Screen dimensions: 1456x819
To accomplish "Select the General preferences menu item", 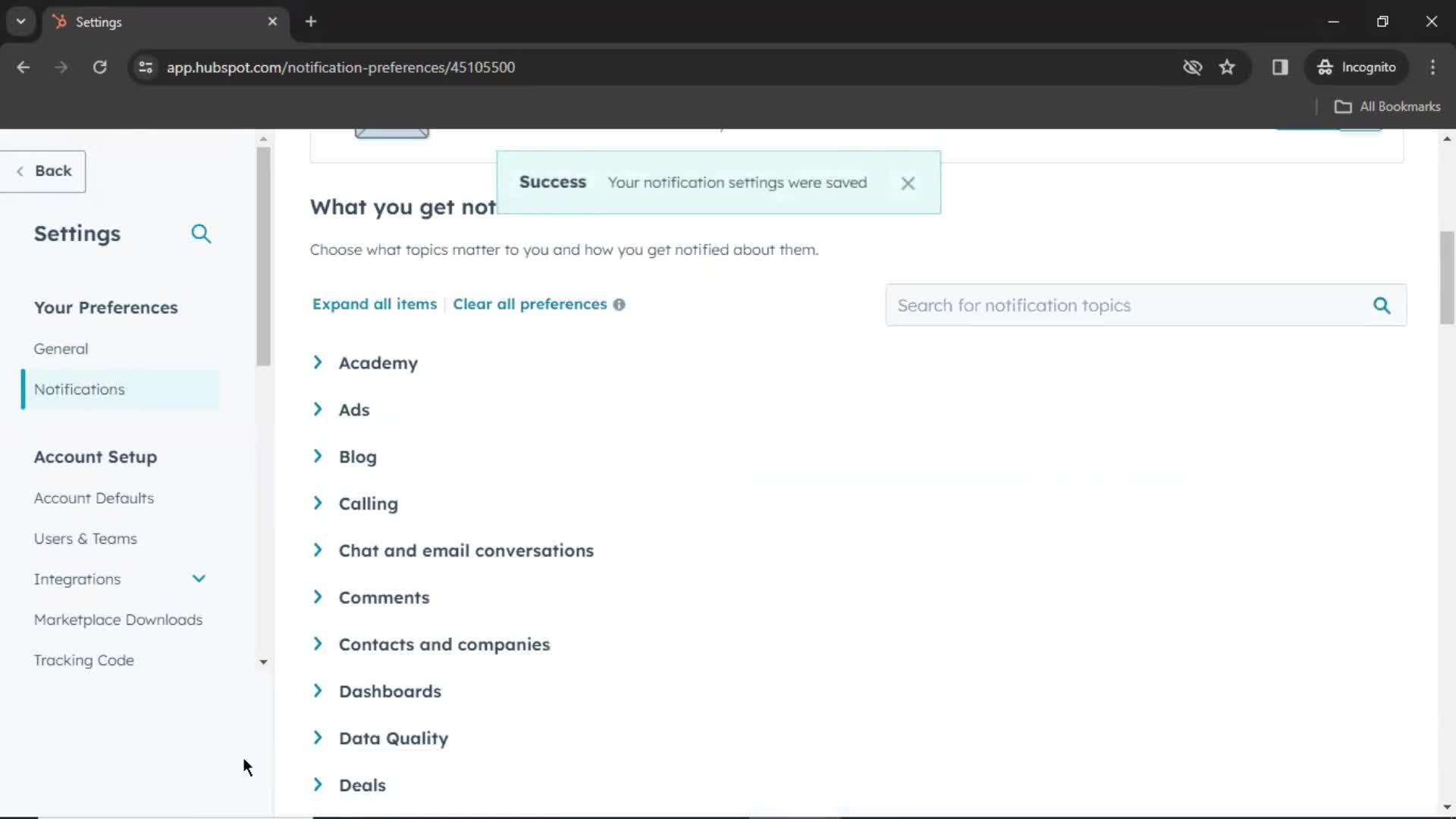I will pyautogui.click(x=61, y=348).
